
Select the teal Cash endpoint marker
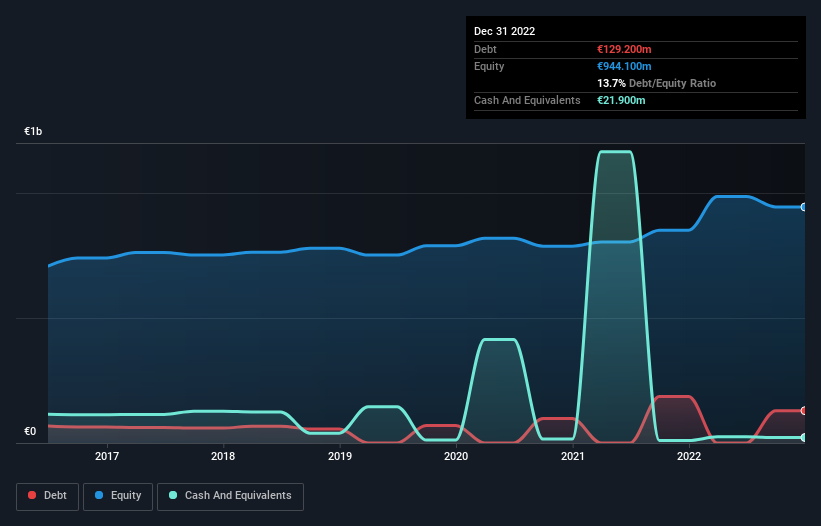click(804, 438)
